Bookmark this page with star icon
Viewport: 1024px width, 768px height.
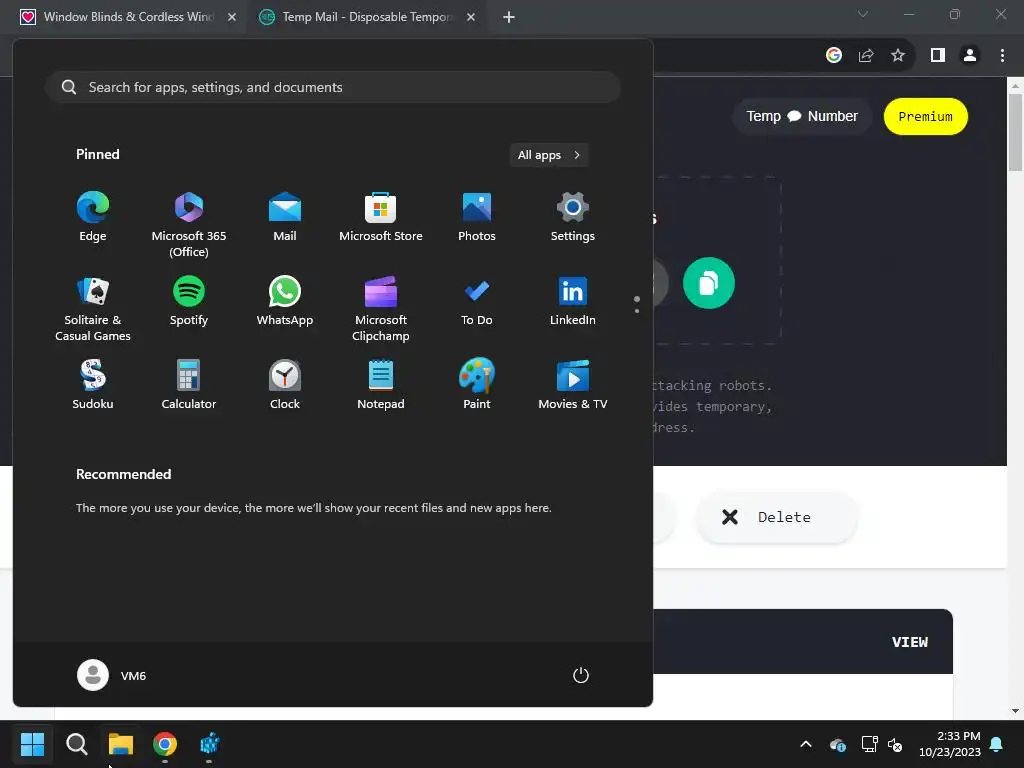898,56
